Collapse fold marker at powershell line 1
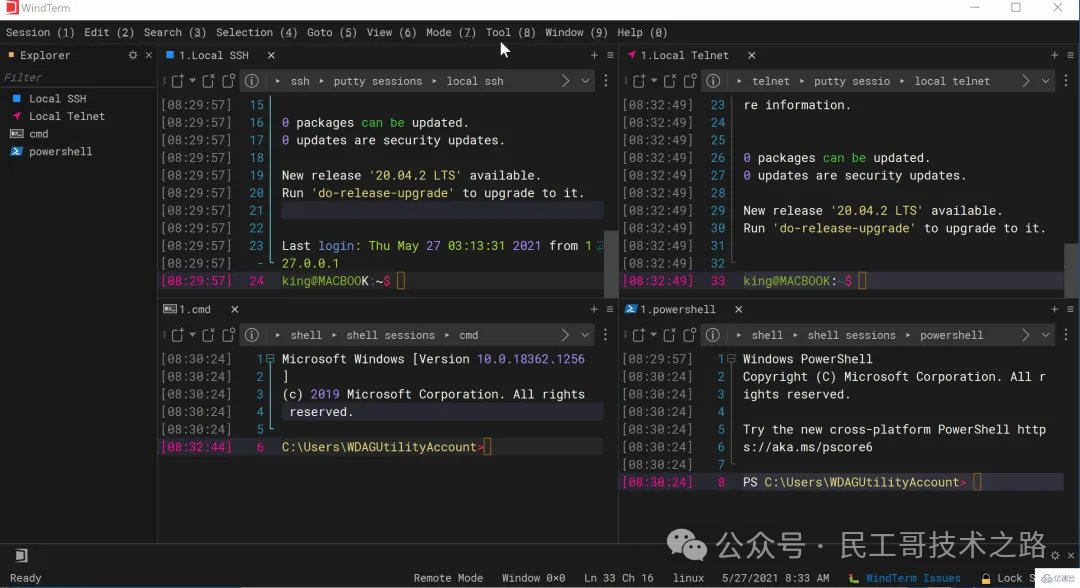This screenshot has height=588, width=1080. [x=731, y=359]
